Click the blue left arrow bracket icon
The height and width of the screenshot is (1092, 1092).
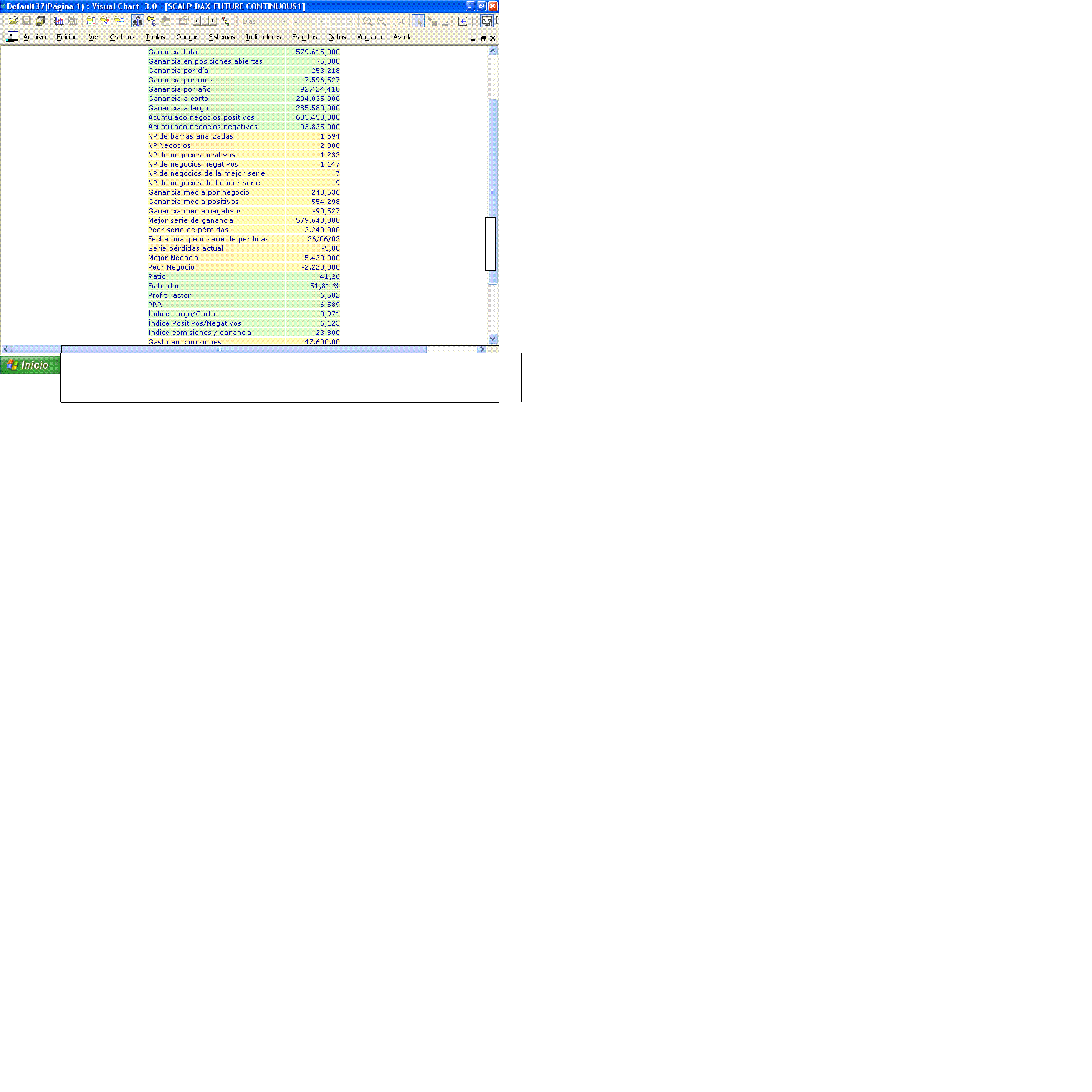462,21
